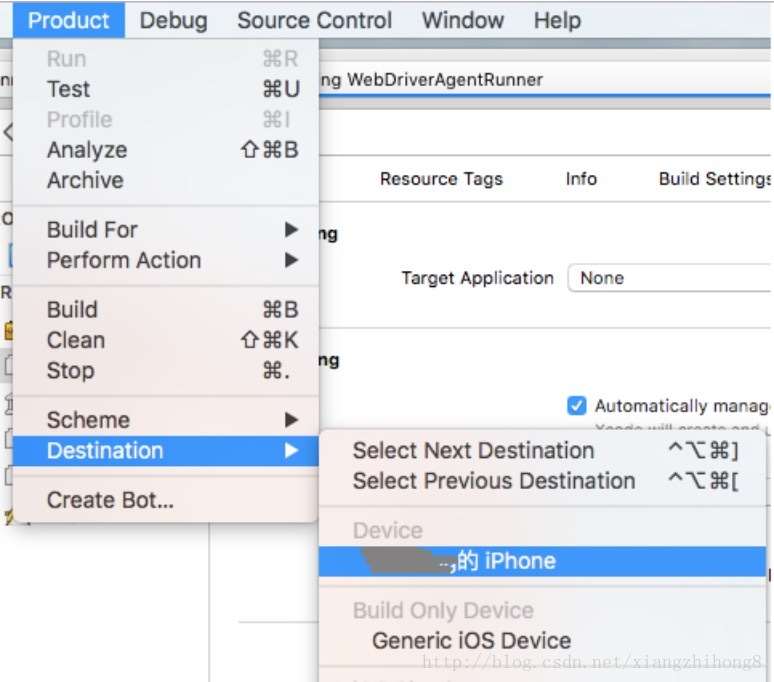
Task: Click the Archive menu item
Action: pos(85,181)
